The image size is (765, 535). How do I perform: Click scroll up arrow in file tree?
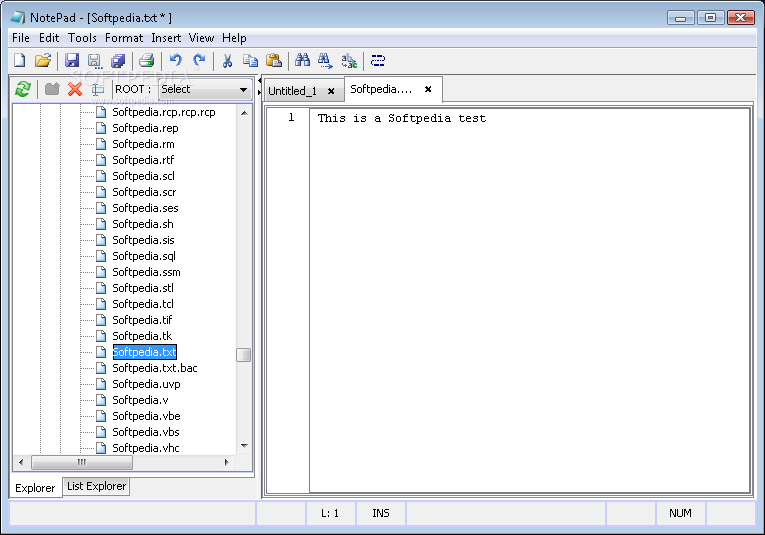(x=244, y=113)
